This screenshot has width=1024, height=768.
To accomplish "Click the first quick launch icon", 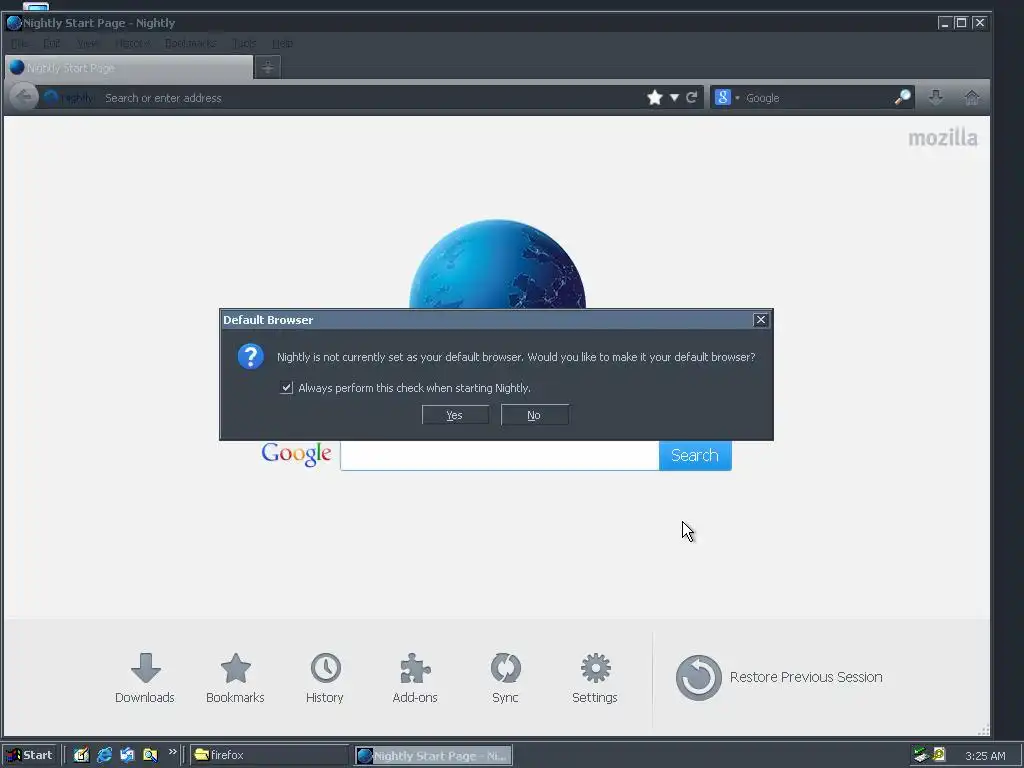I will 81,755.
